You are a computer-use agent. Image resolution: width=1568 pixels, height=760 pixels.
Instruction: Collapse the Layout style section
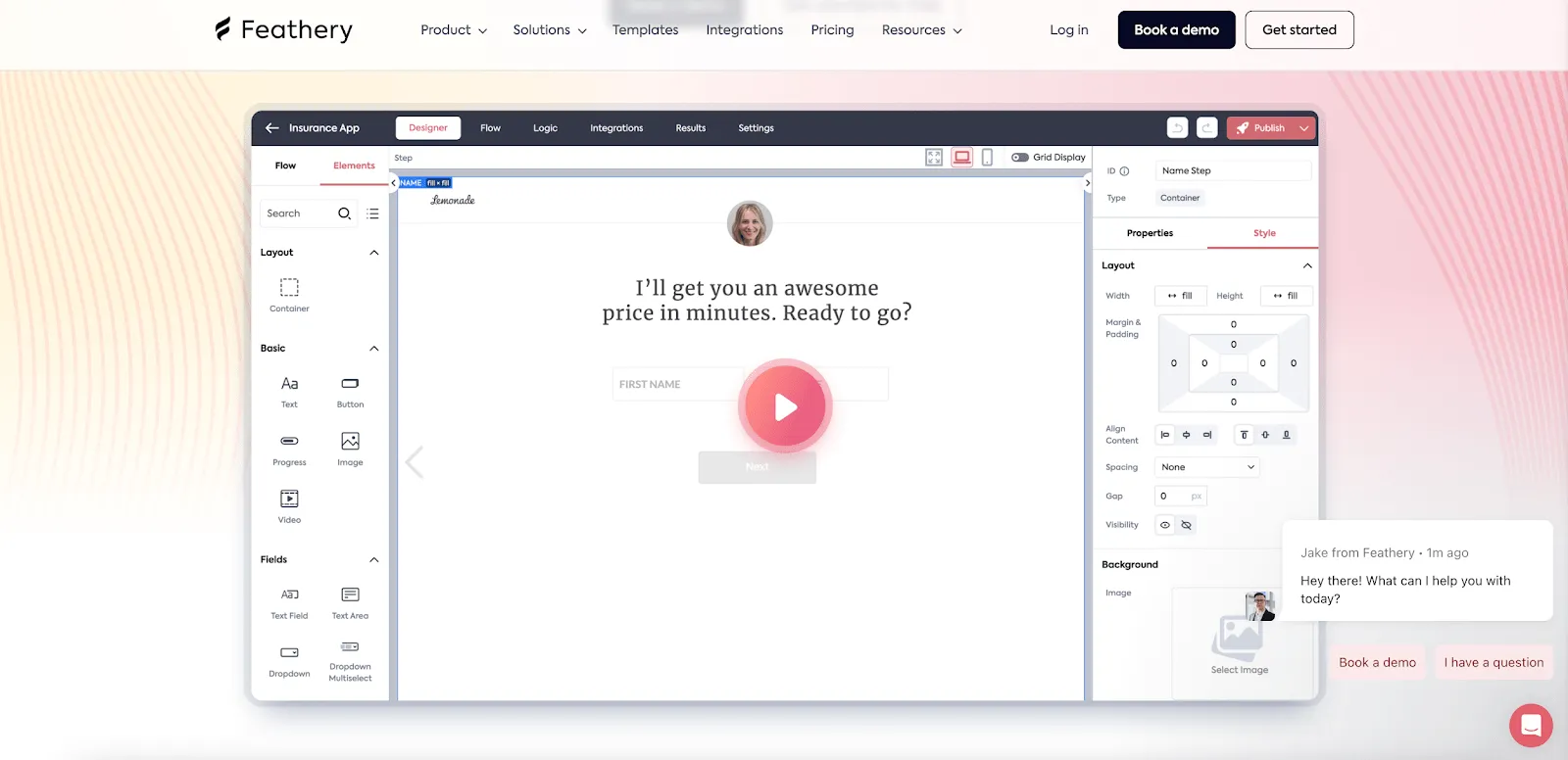[x=1307, y=266]
